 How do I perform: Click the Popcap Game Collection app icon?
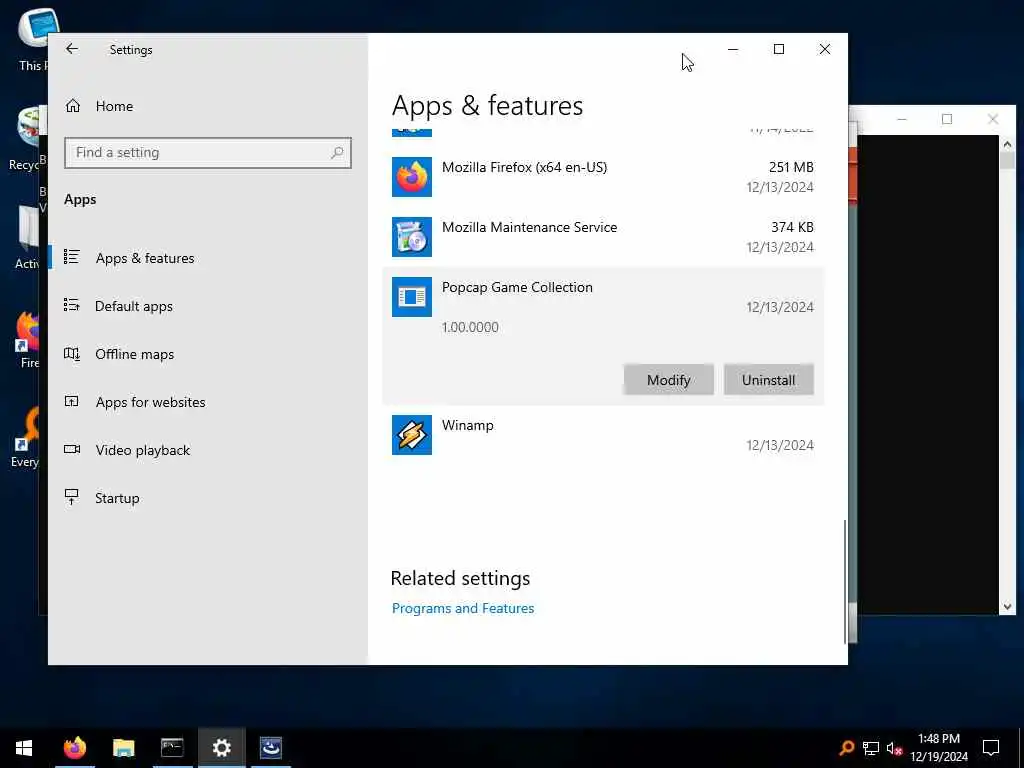411,297
